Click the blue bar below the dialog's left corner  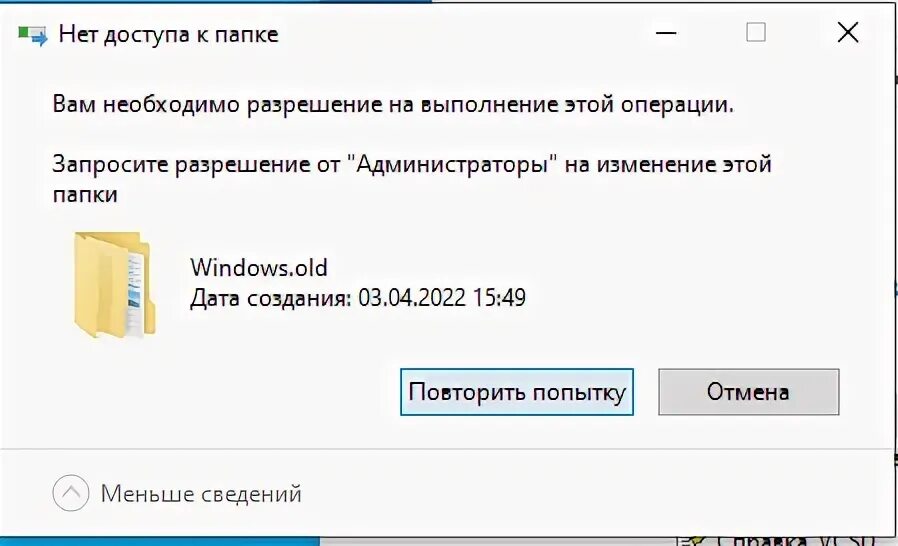click(x=159, y=542)
